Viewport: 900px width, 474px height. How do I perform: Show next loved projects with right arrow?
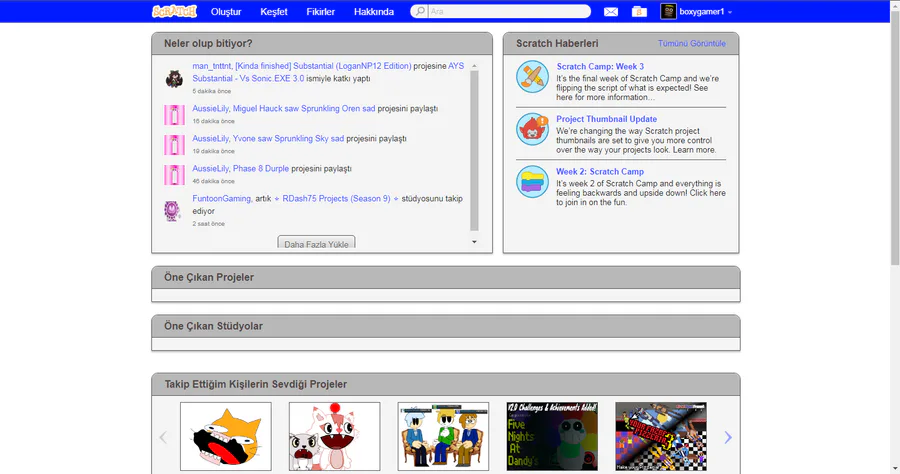728,437
